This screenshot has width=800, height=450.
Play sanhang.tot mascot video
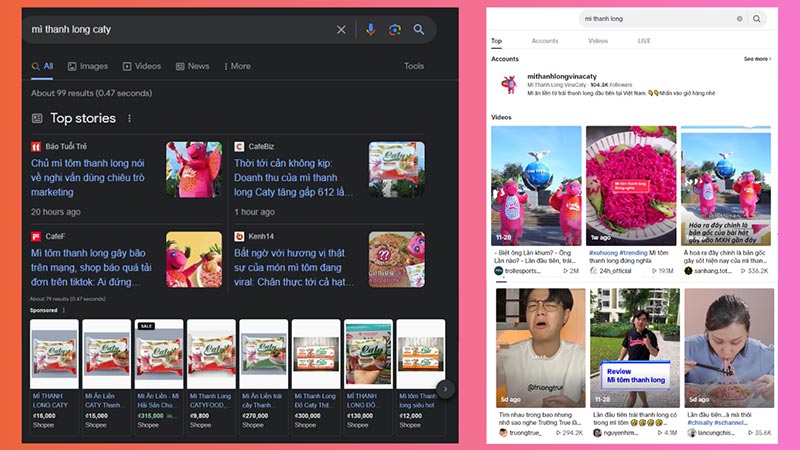(x=726, y=186)
